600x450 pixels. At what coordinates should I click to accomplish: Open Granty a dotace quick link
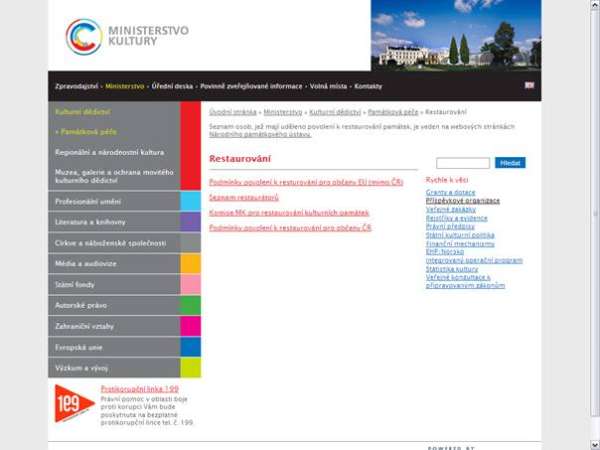pyautogui.click(x=450, y=192)
